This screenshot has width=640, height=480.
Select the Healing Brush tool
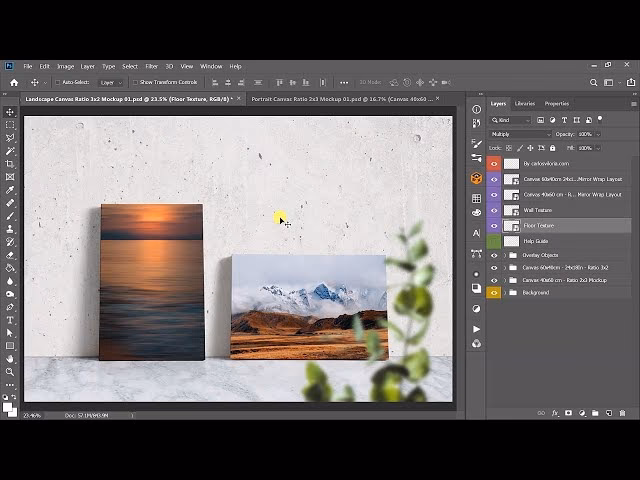pyautogui.click(x=10, y=203)
